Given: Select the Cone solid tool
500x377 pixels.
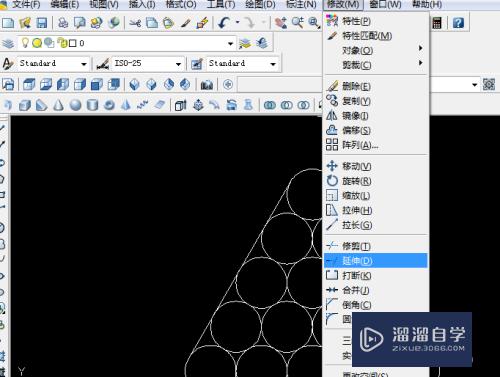Looking at the screenshot, I should pyautogui.click(x=59, y=105).
